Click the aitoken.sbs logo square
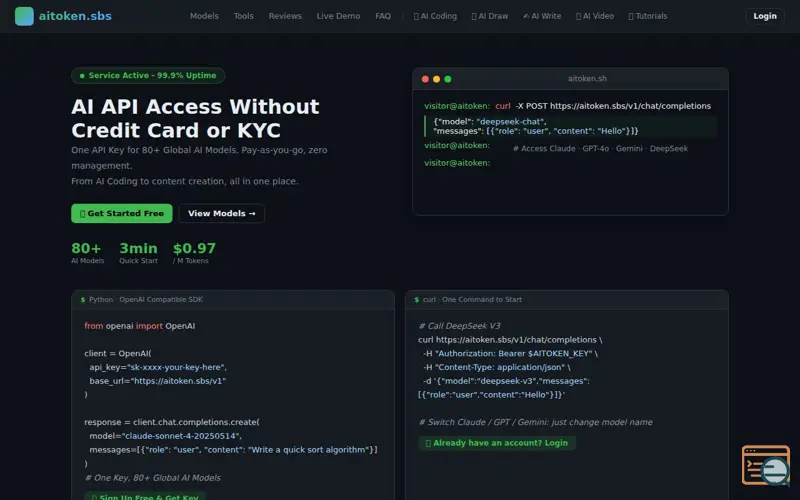This screenshot has height=500, width=800. coord(24,16)
